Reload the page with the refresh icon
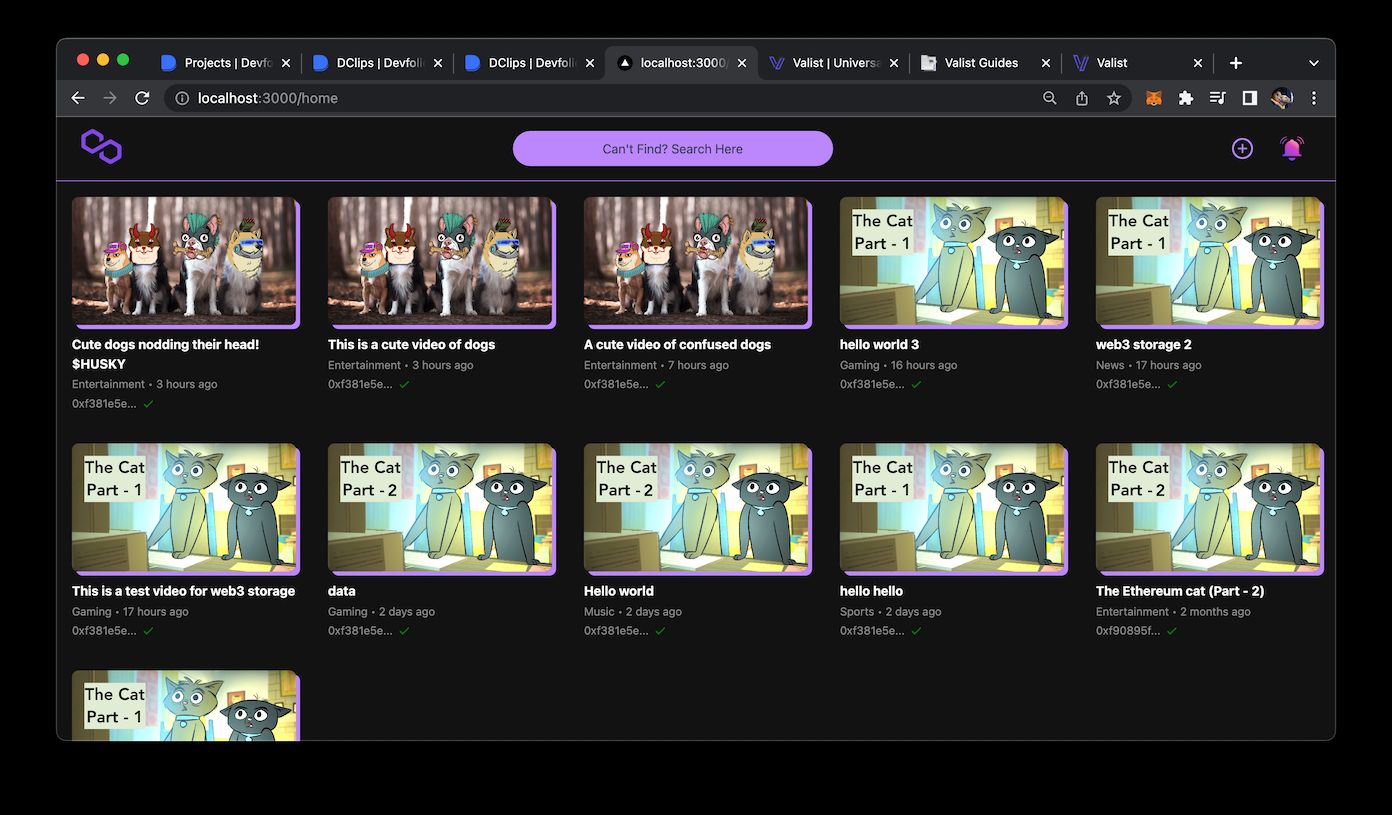The height and width of the screenshot is (815, 1392). click(142, 98)
